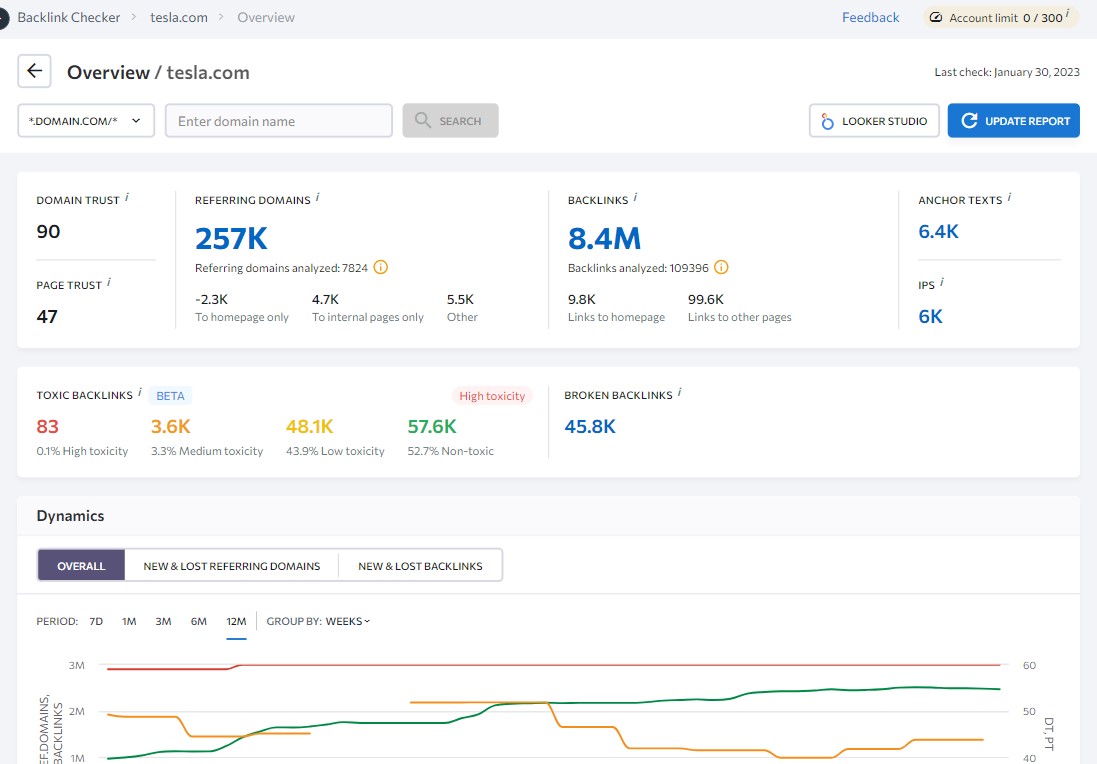Click info icon next to Referring Domains
1097x764 pixels.
pos(318,198)
